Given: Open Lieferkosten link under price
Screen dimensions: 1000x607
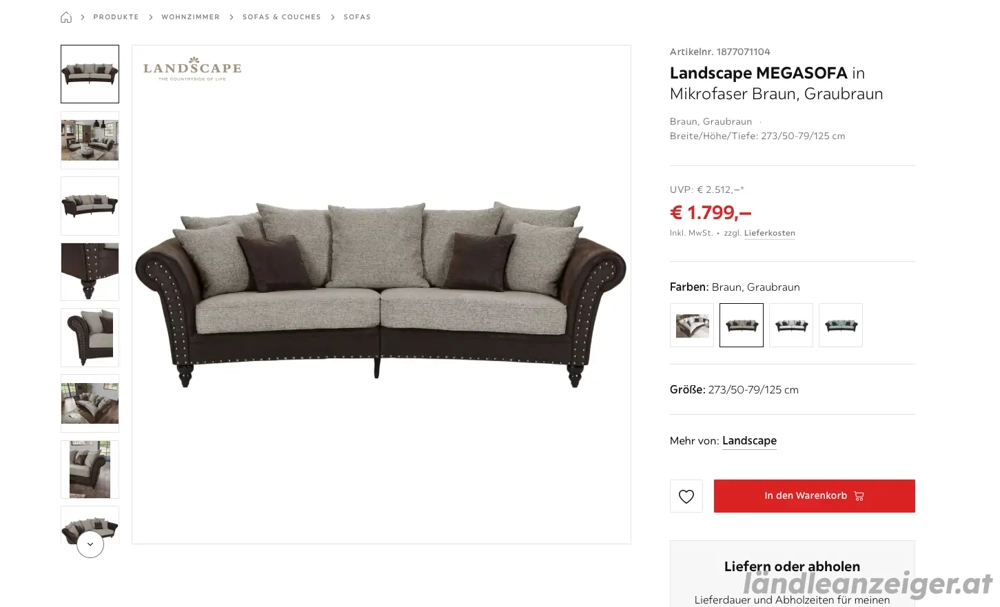Looking at the screenshot, I should pyautogui.click(x=770, y=233).
